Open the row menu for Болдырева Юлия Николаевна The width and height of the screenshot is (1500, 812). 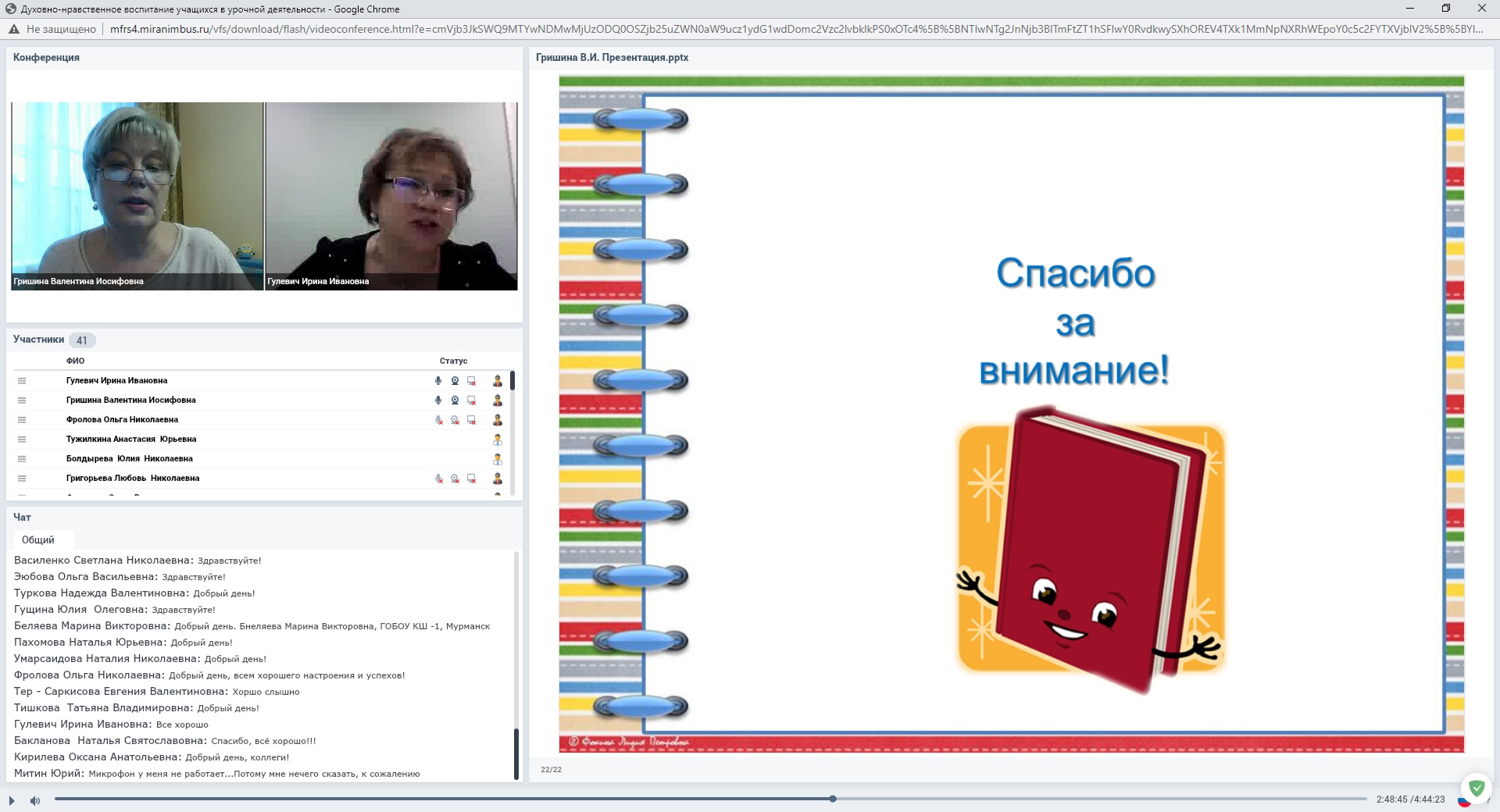click(22, 459)
